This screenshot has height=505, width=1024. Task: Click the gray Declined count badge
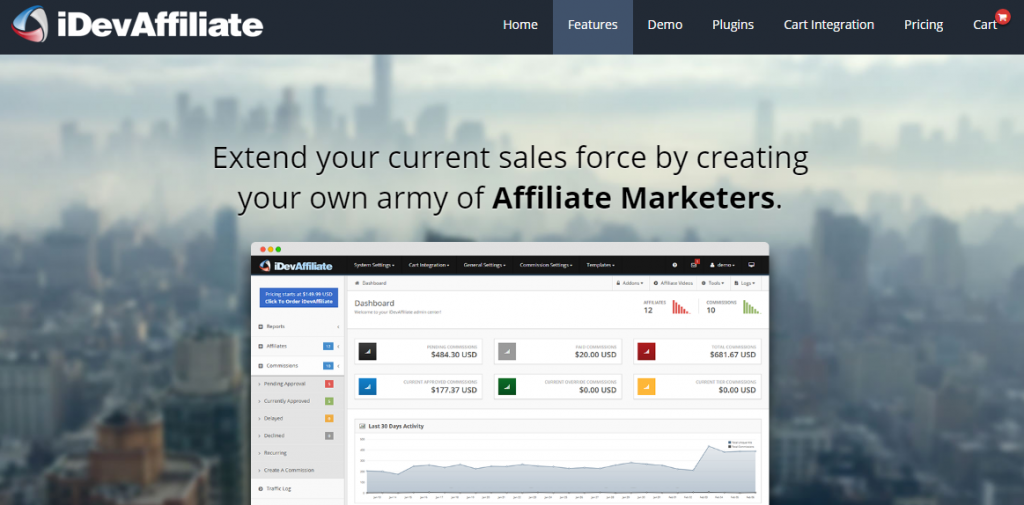(x=329, y=436)
